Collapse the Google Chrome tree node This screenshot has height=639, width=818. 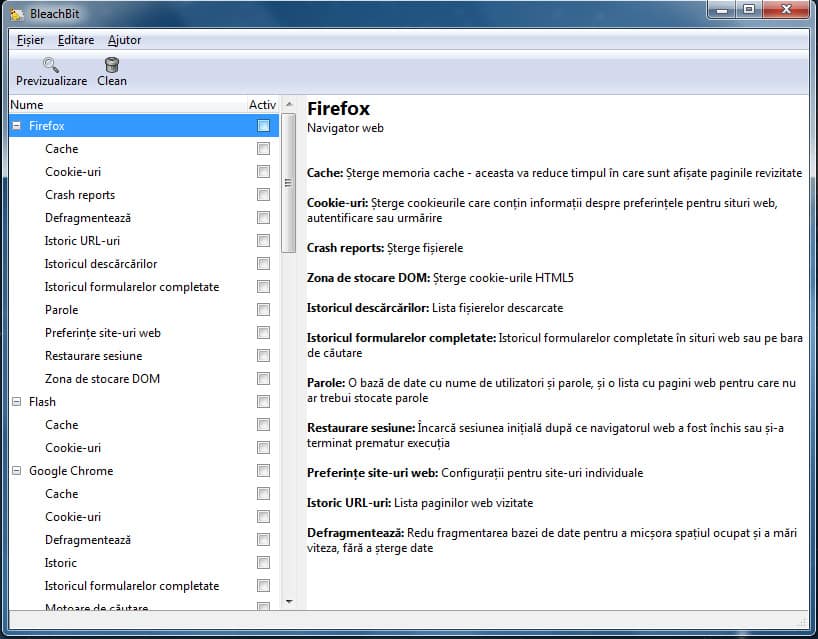17,471
